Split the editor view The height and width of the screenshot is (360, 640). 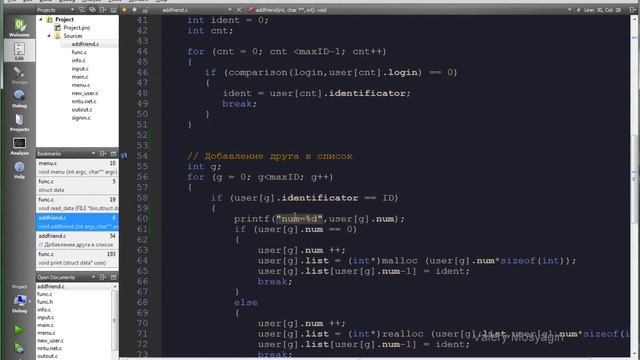[633, 10]
